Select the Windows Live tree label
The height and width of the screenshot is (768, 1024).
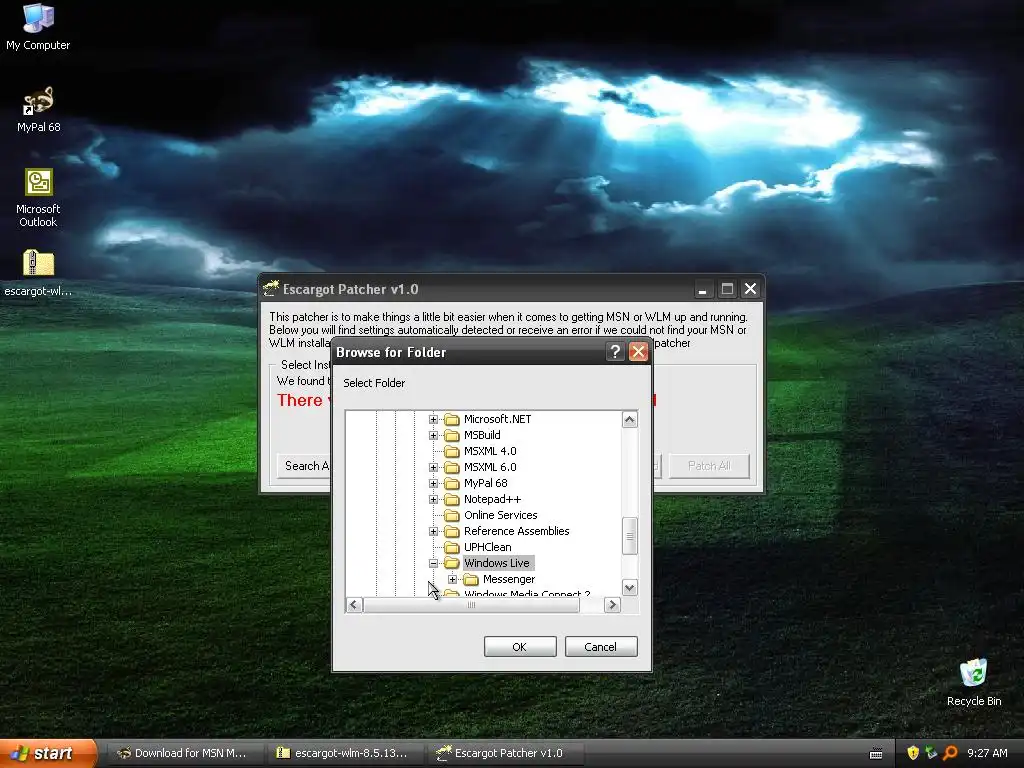pyautogui.click(x=497, y=563)
